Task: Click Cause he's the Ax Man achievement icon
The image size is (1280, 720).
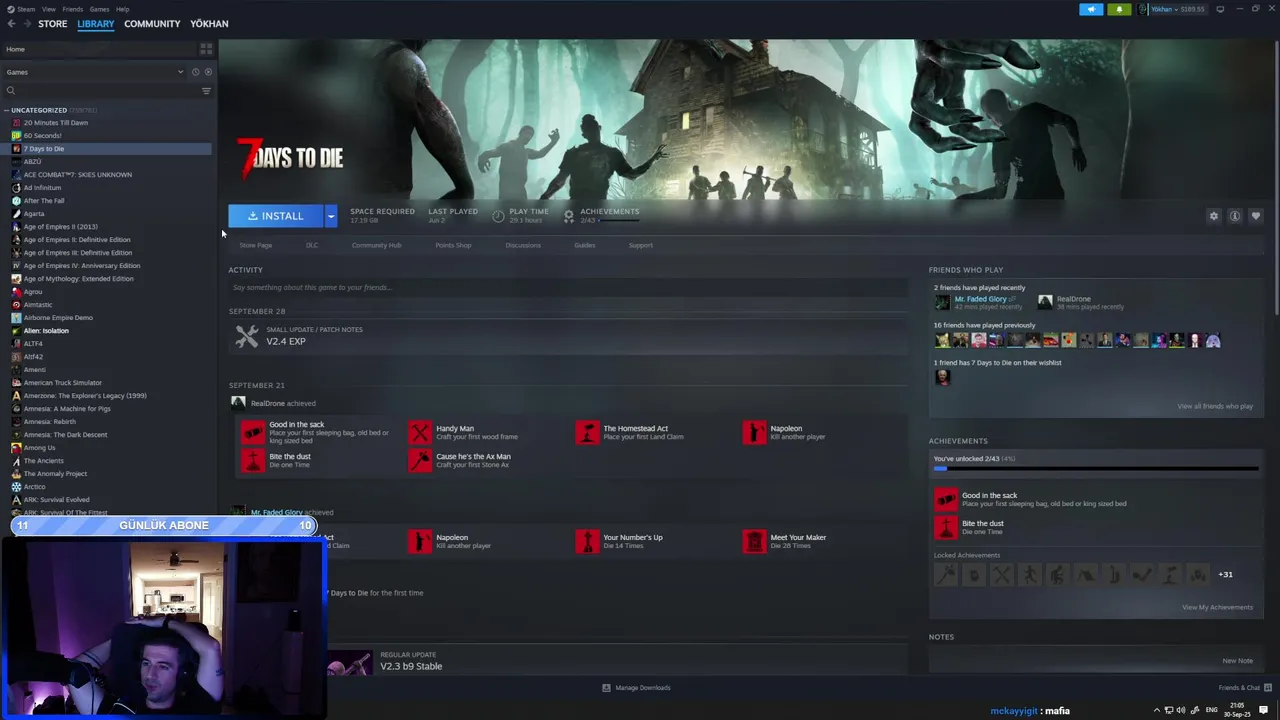Action: [x=420, y=460]
